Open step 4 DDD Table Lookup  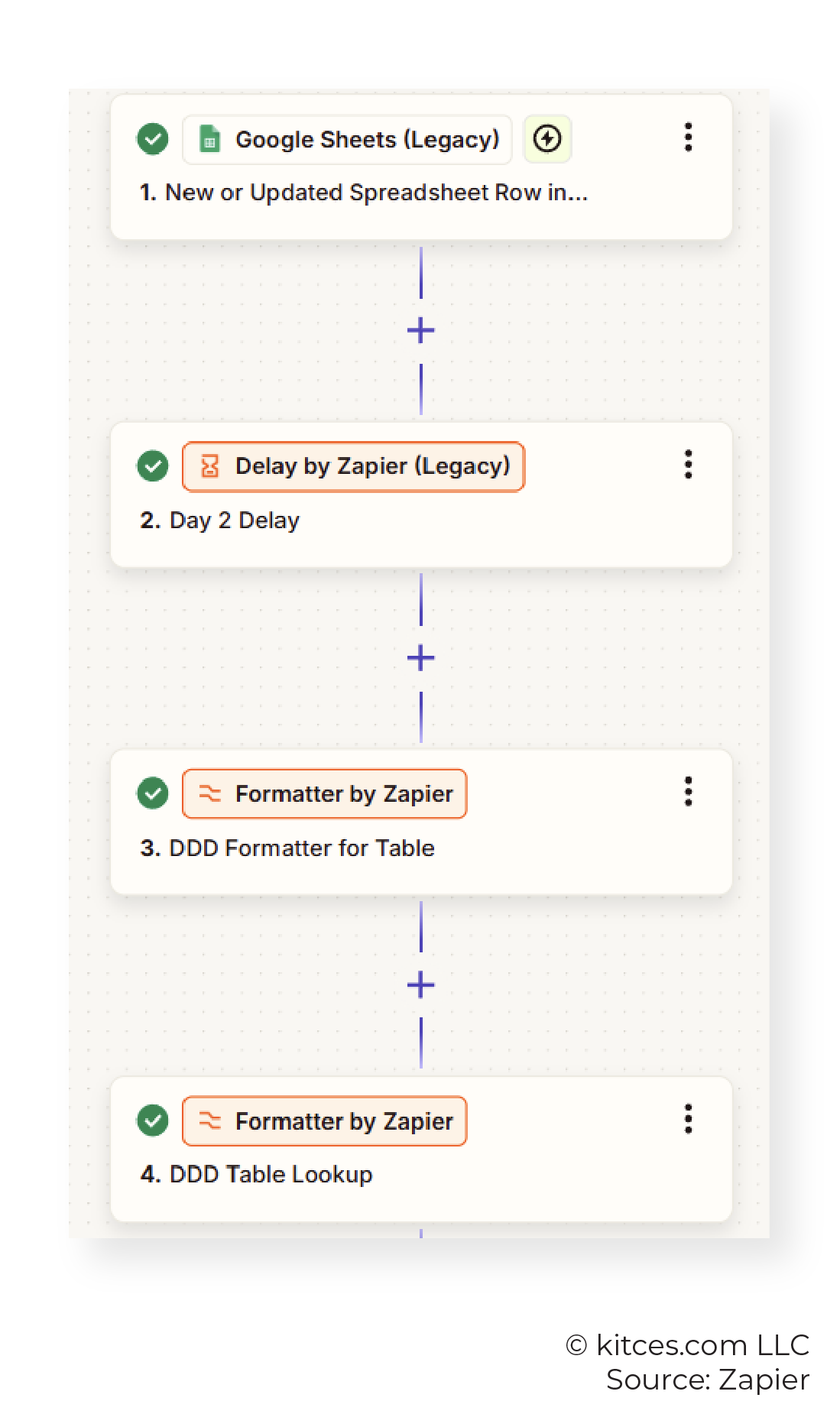point(421,1149)
